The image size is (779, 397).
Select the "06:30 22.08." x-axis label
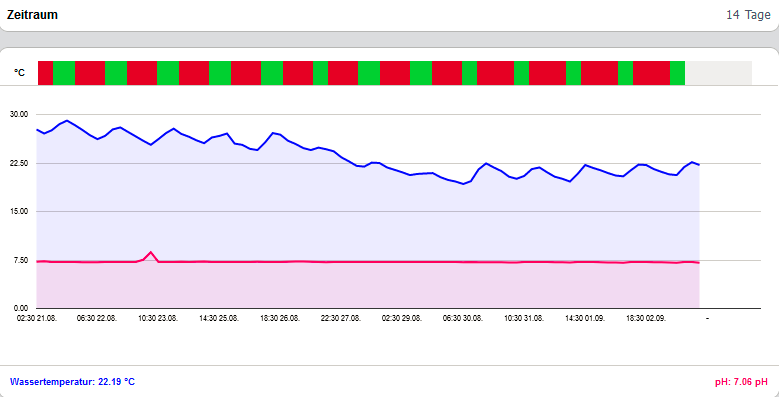point(97,318)
